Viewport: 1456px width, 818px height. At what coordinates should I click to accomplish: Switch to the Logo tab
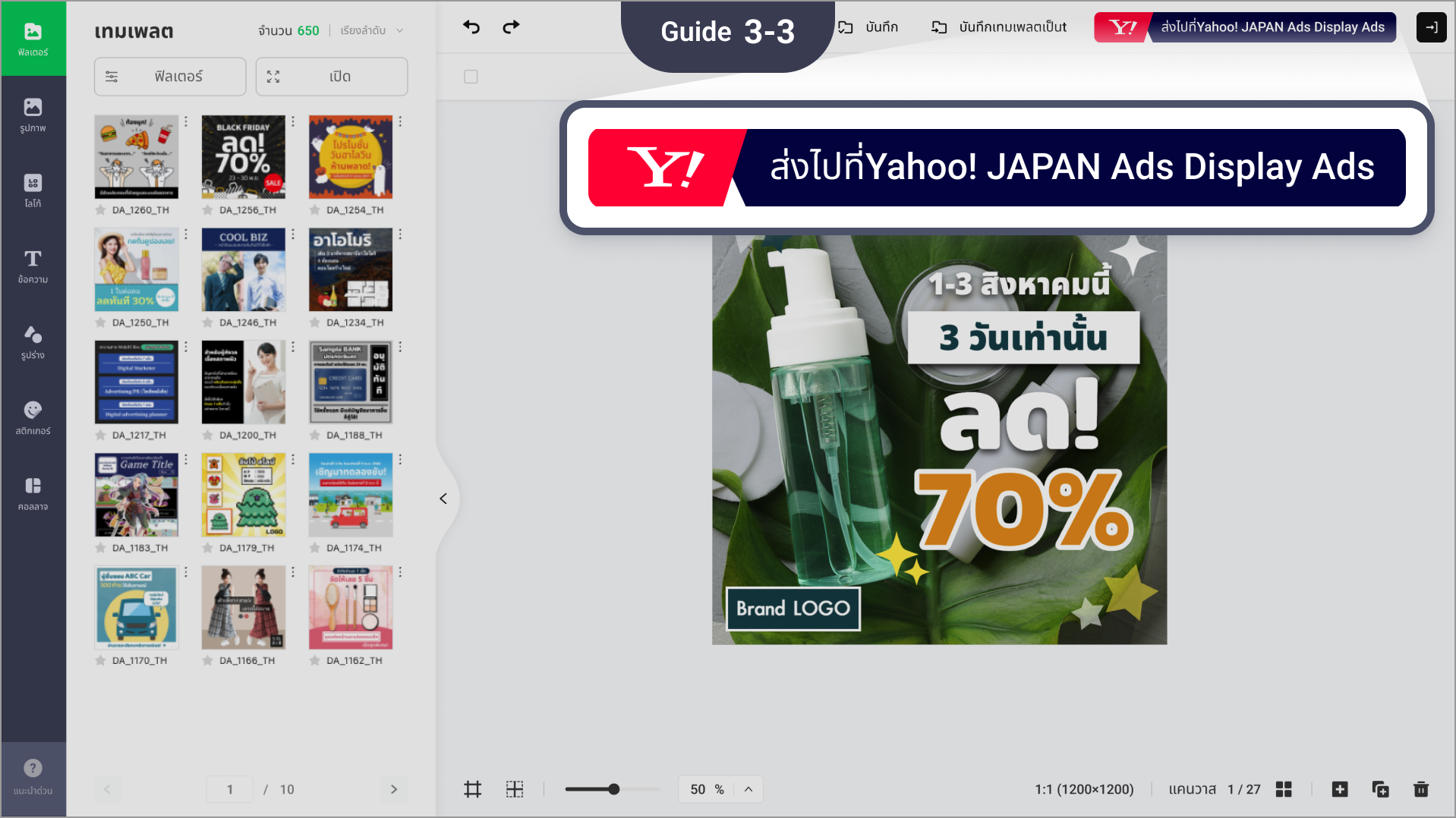[x=33, y=190]
